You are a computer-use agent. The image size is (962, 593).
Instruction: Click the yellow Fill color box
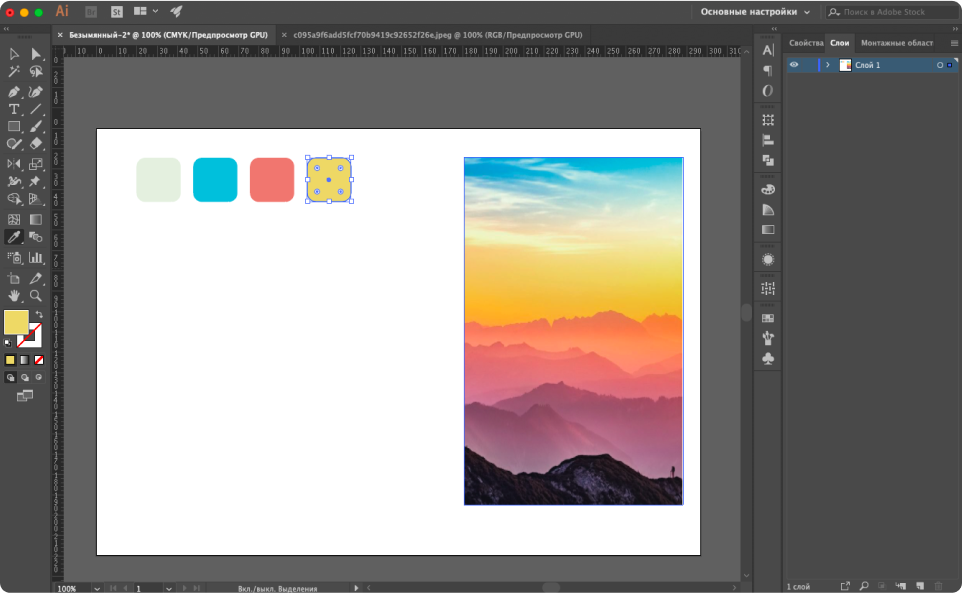16,323
